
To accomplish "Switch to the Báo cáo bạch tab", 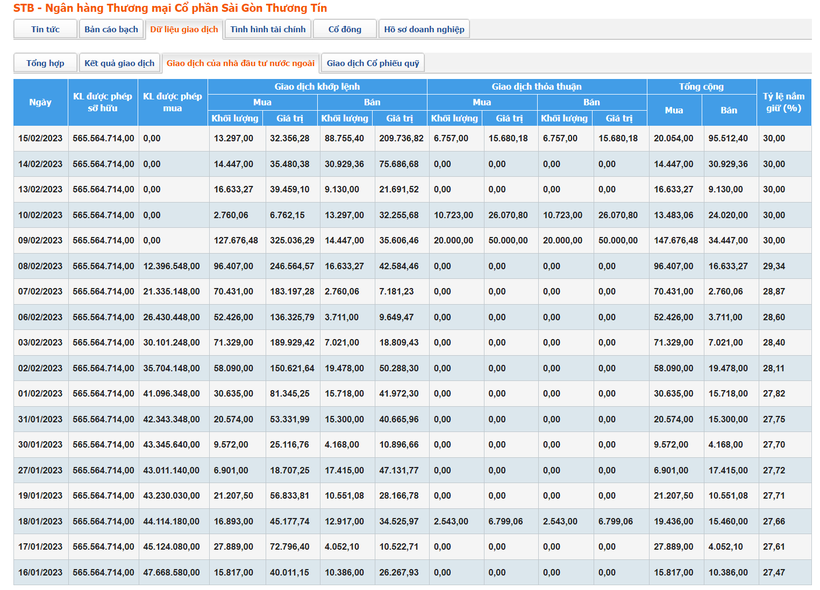I will 111,30.
